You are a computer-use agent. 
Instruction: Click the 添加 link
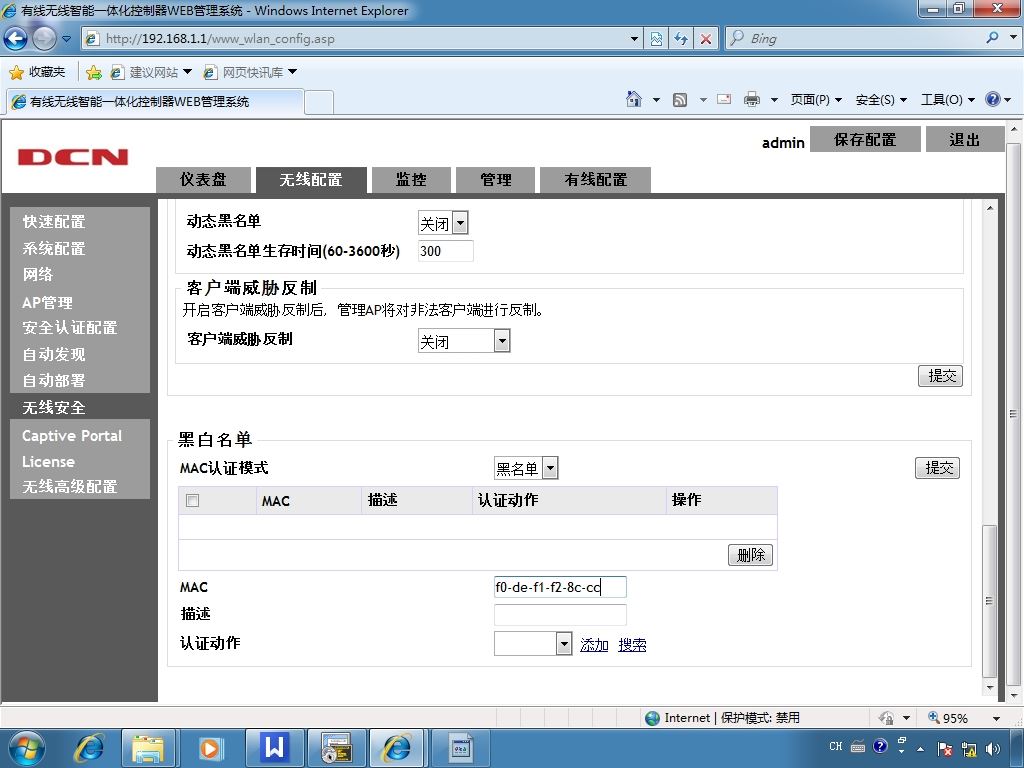[x=594, y=645]
